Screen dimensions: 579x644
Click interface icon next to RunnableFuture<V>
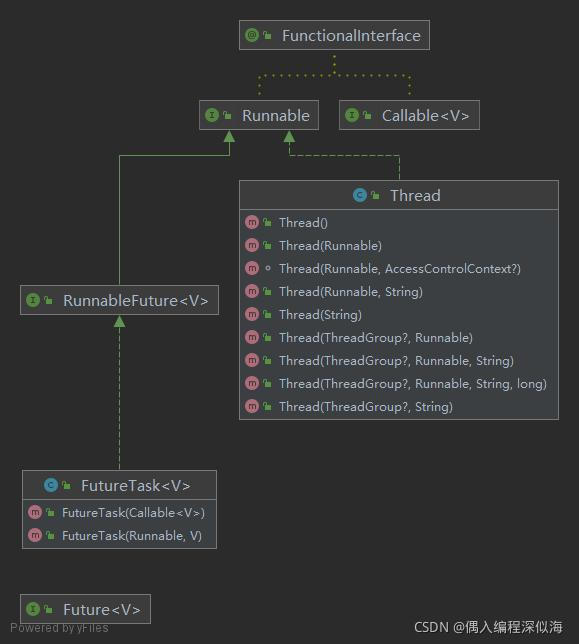(33, 300)
